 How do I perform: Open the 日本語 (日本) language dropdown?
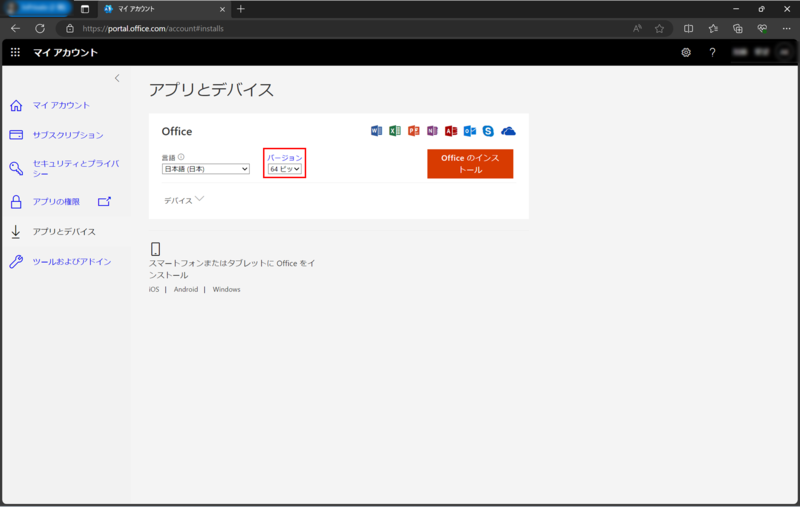205,169
